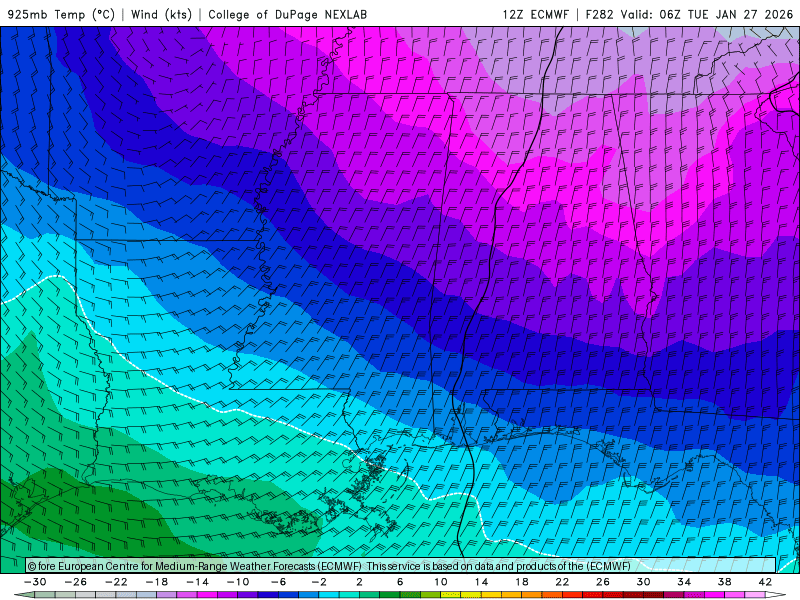Click the −22 color scale label
Viewport: 800px width, 600px height.
pos(116,582)
